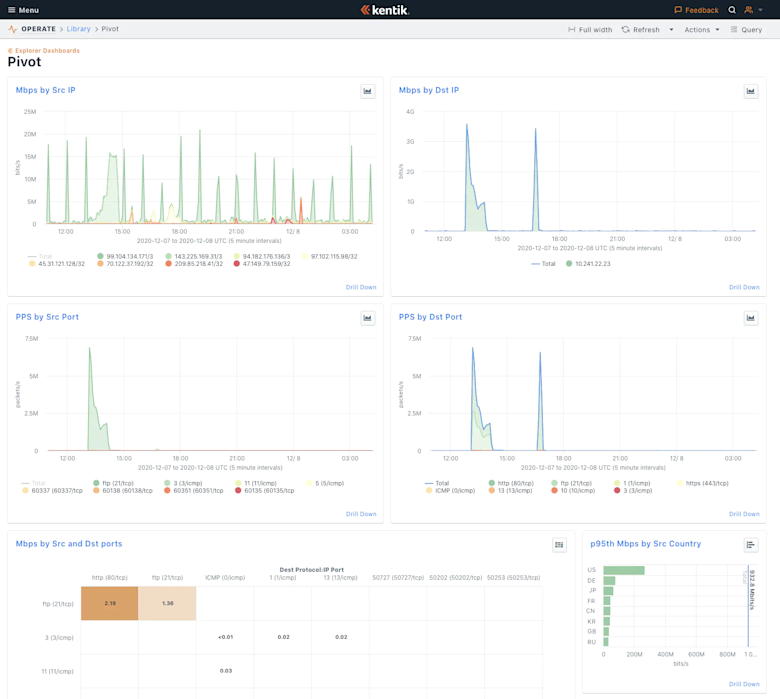Toggle ICMP (0/icmp) in Dst Port legend
Screen dimensions: 780x699
[450, 491]
